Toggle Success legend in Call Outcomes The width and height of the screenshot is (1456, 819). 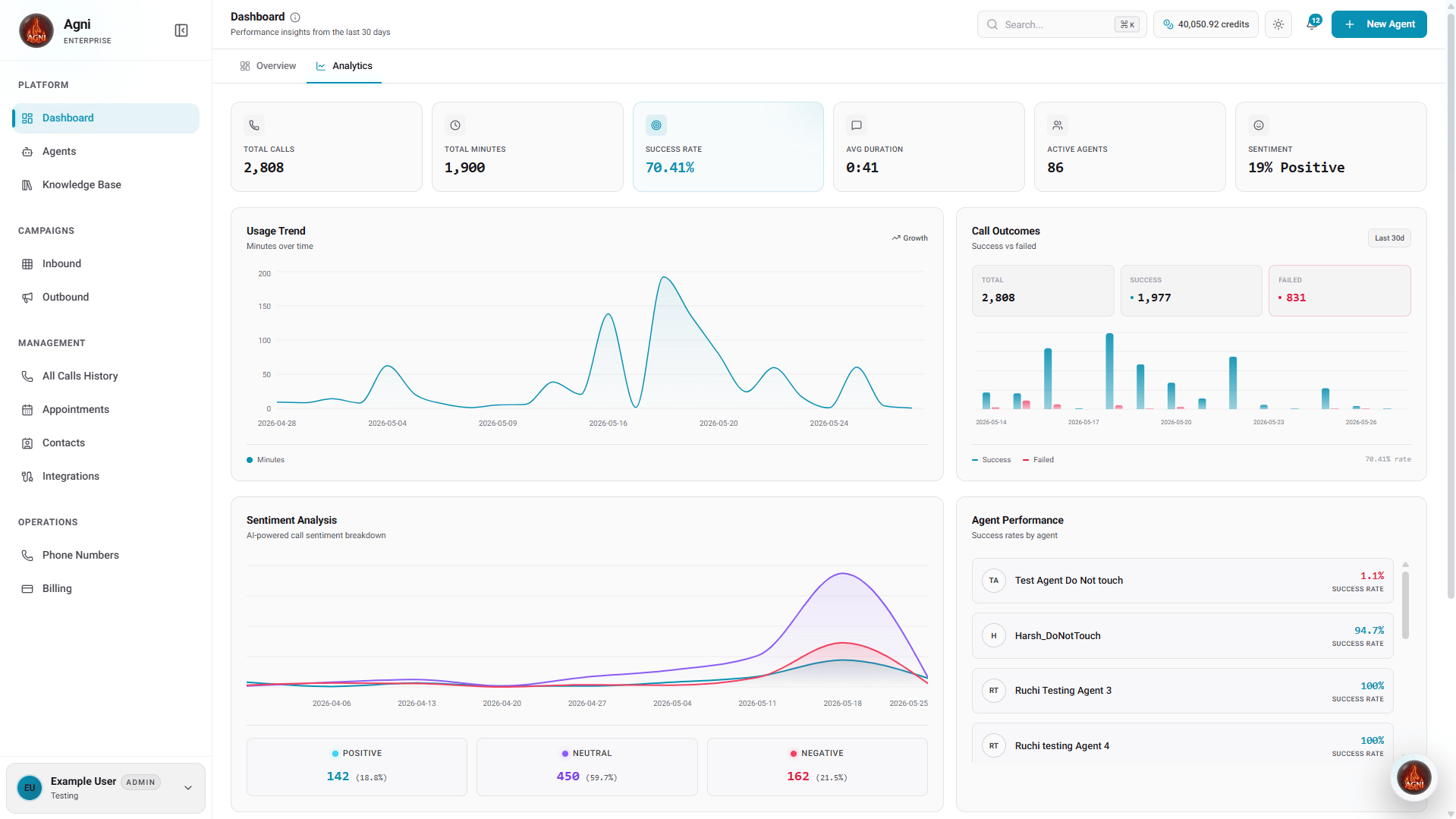pos(992,460)
